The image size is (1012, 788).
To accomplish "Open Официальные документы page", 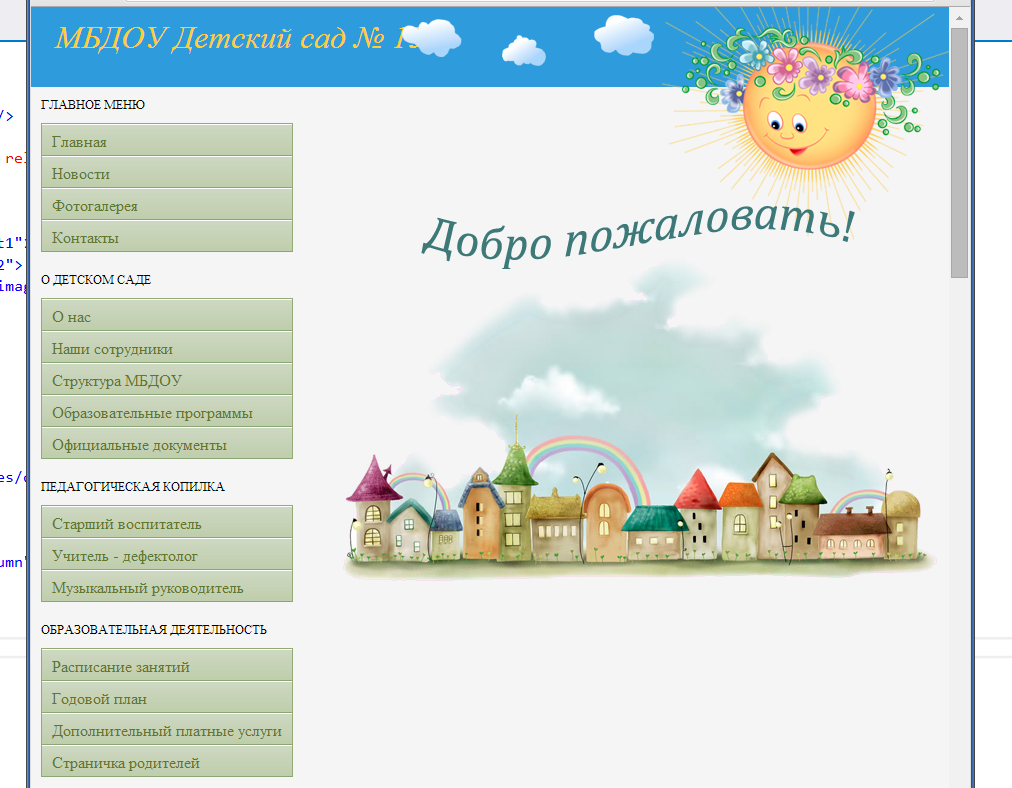I will tap(166, 444).
